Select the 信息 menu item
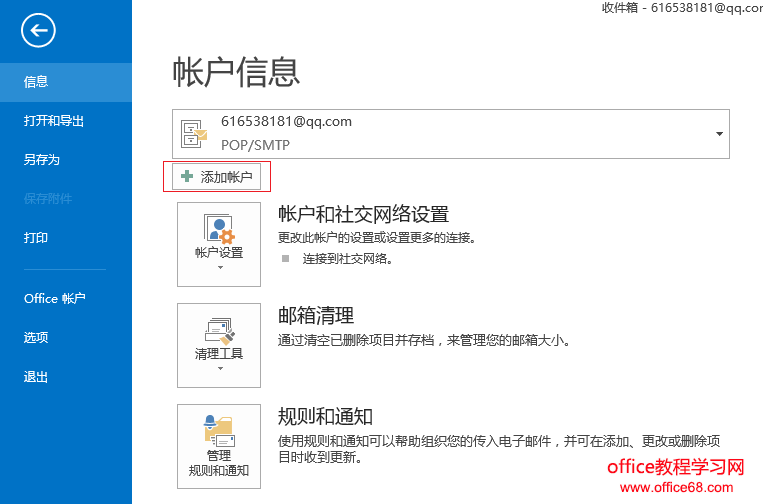Image resolution: width=763 pixels, height=504 pixels. (x=66, y=82)
